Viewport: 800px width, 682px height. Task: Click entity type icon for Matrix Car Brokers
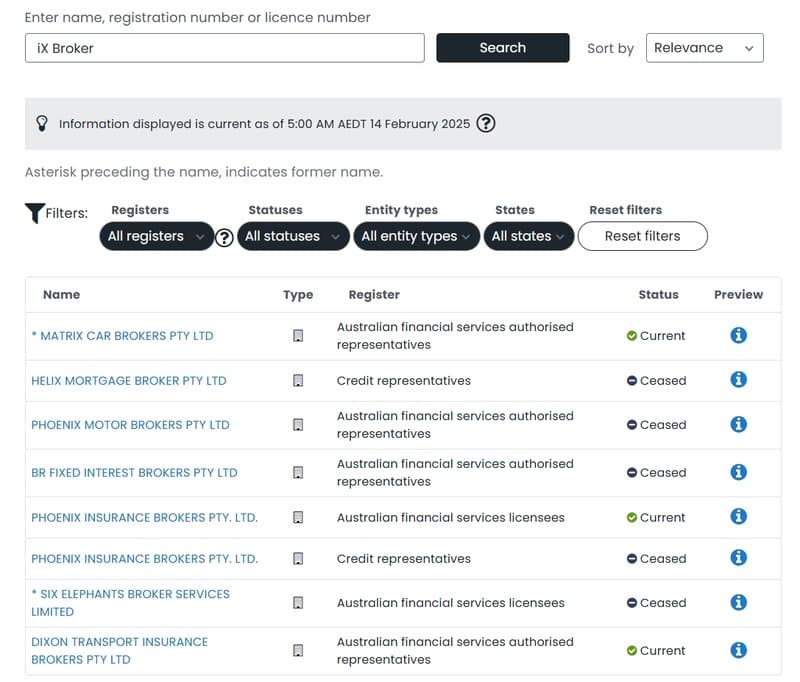pyautogui.click(x=298, y=336)
